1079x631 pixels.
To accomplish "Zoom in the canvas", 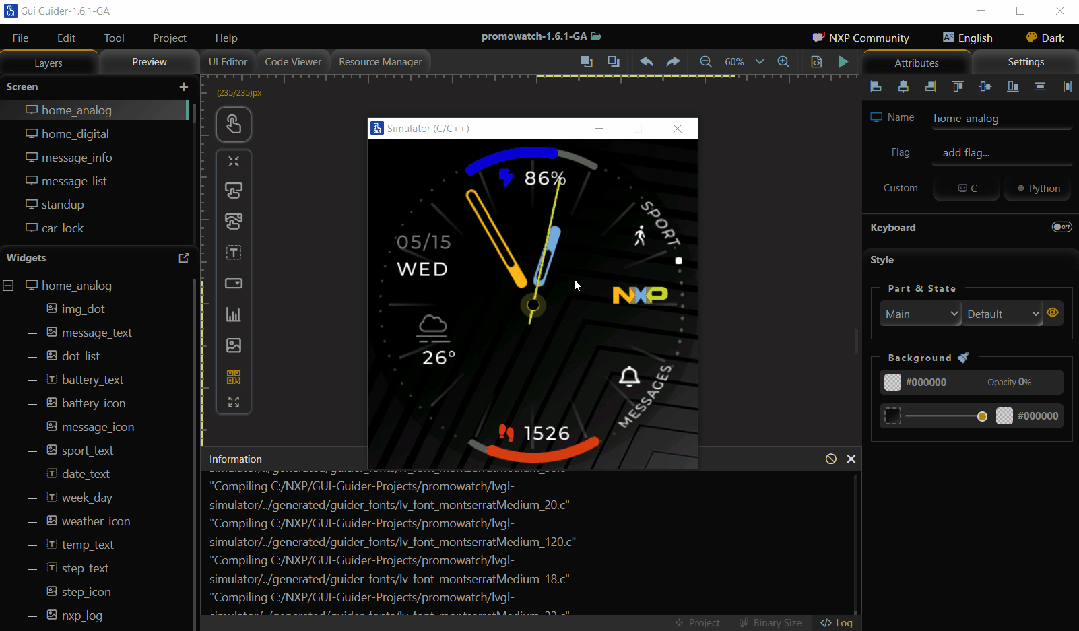I will 783,62.
